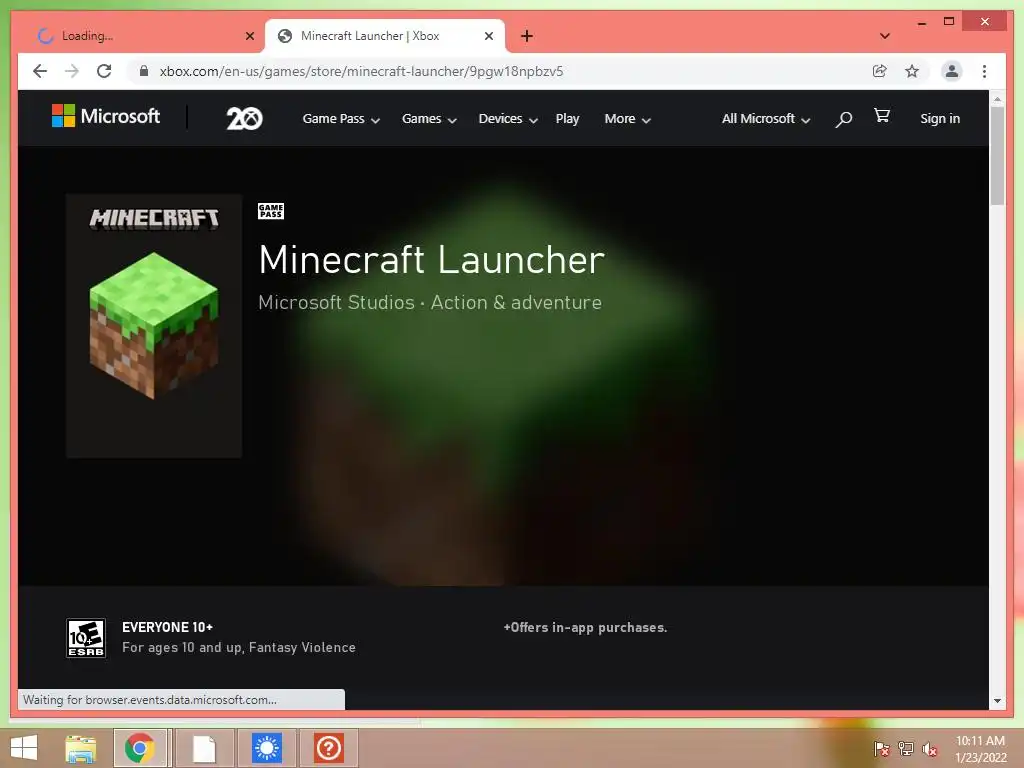Screen dimensions: 1024x768
Task: Click the padlock site info icon
Action: pyautogui.click(x=144, y=71)
